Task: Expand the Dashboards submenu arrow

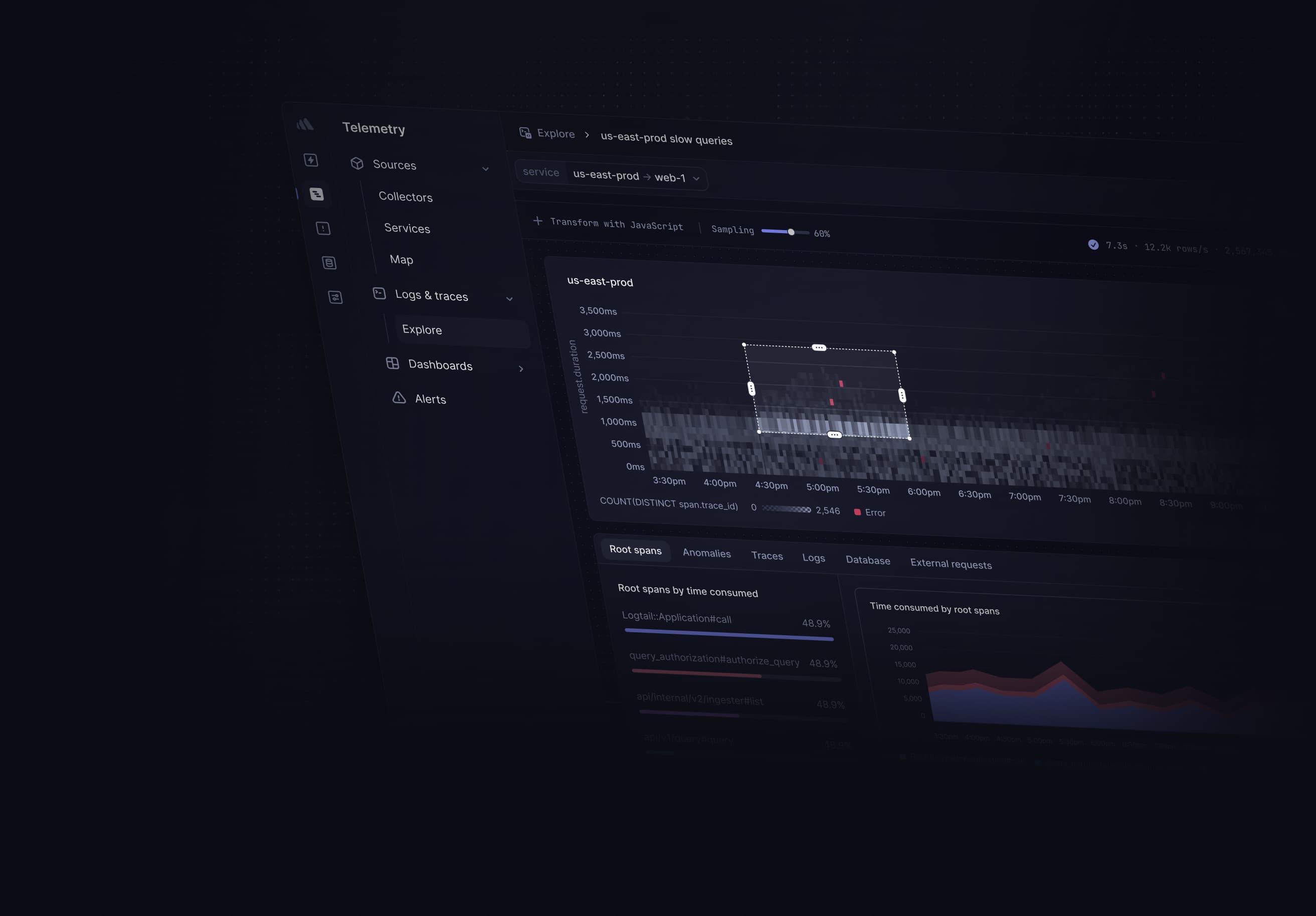Action: 521,369
